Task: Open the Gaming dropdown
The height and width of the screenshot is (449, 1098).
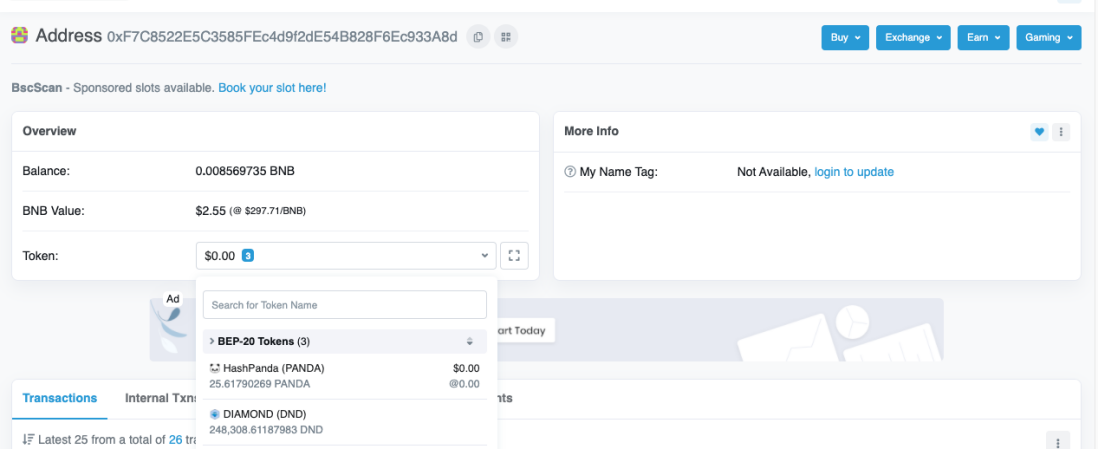Action: click(1048, 37)
